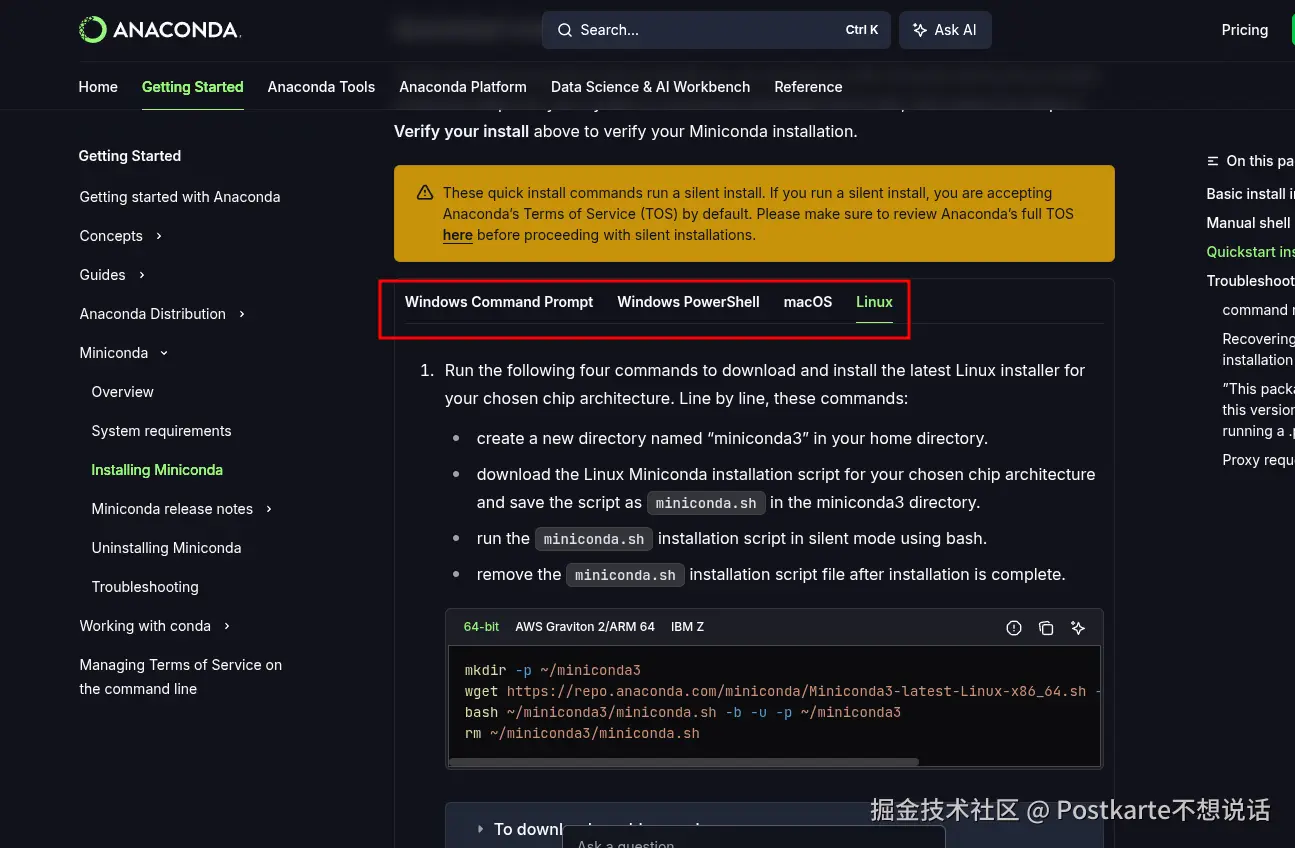This screenshot has width=1295, height=848.
Task: Click the search magnifier icon
Action: 566,30
